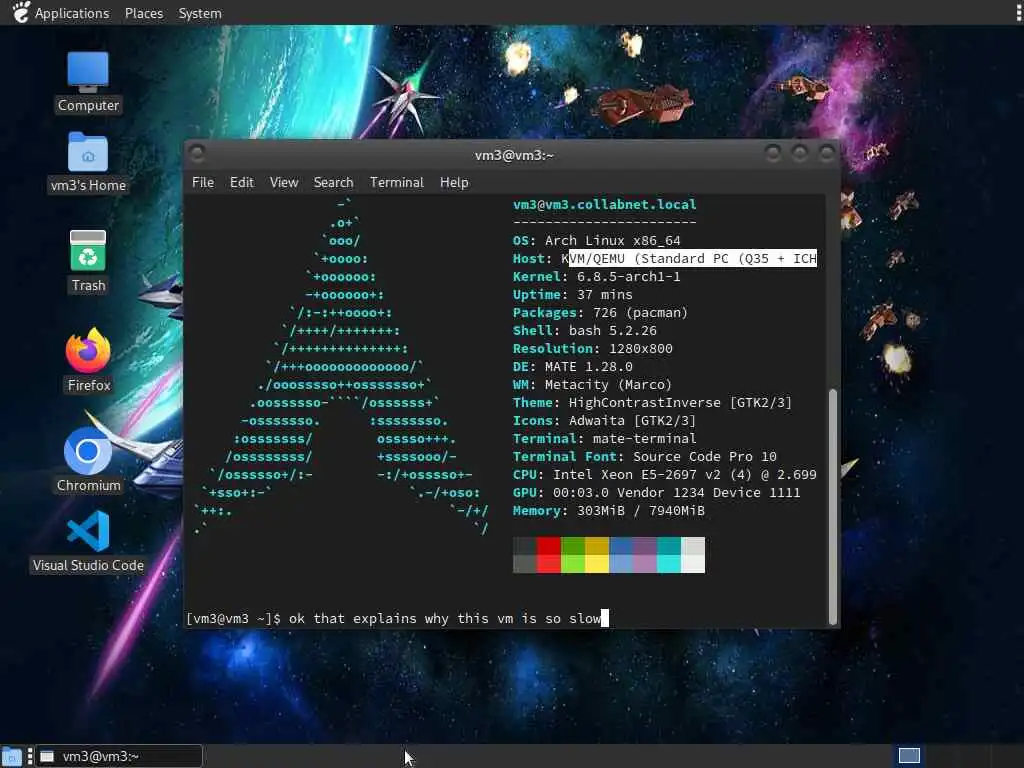The height and width of the screenshot is (768, 1024).
Task: Launch Firefox from the desktop
Action: coord(88,360)
